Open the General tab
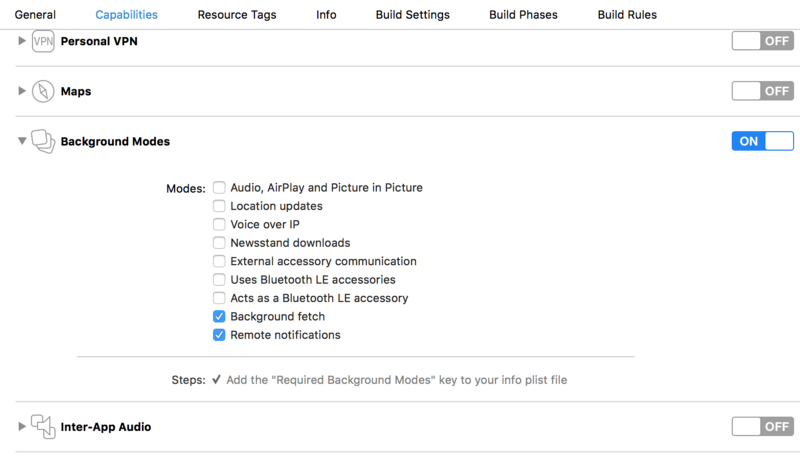Viewport: 800px width, 457px height. click(x=35, y=15)
